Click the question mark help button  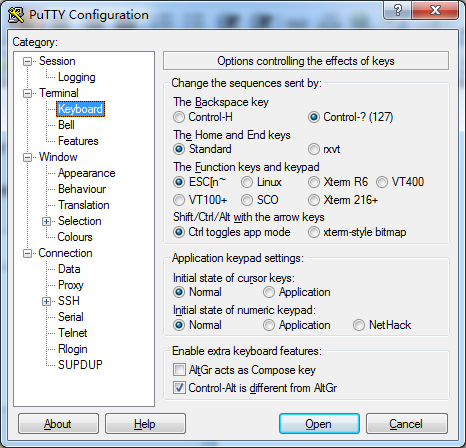pyautogui.click(x=397, y=10)
